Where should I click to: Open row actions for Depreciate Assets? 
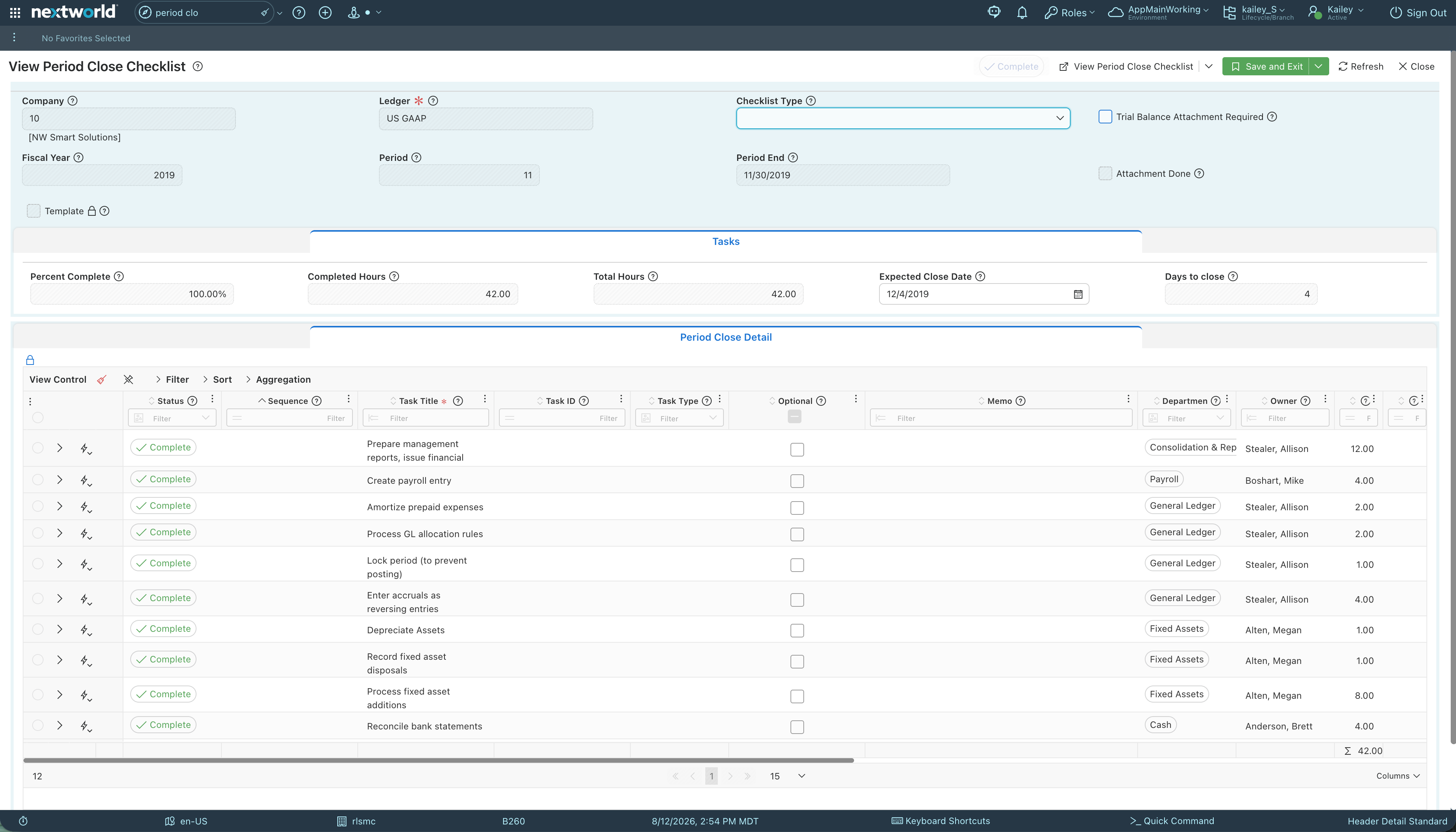(x=86, y=630)
